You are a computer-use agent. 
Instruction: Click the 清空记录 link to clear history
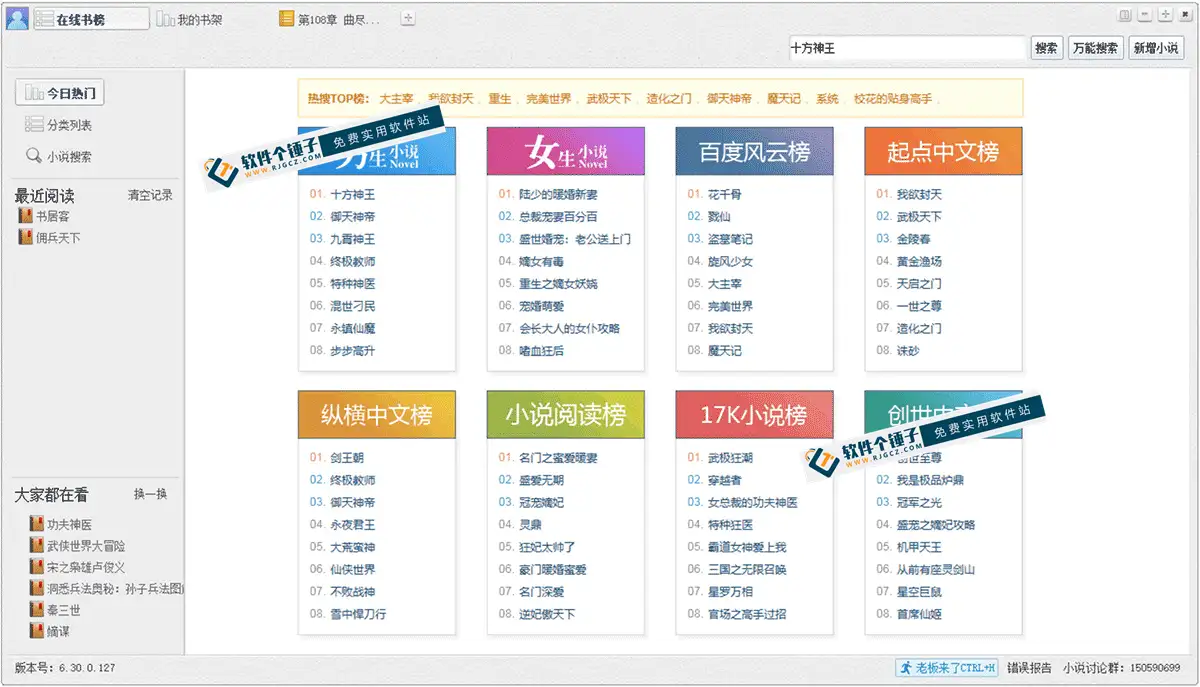click(150, 195)
